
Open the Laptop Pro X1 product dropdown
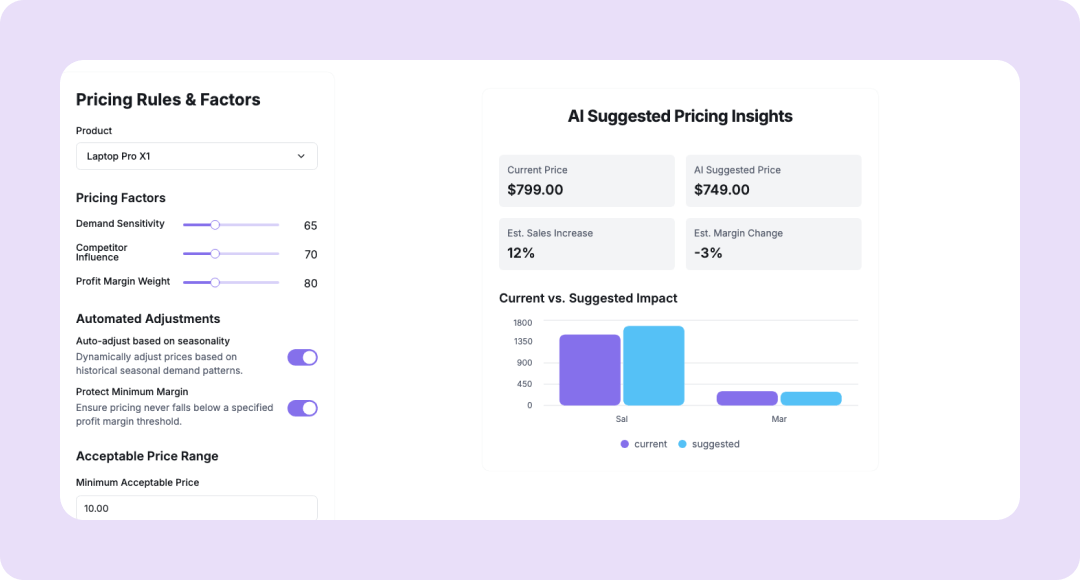tap(196, 156)
